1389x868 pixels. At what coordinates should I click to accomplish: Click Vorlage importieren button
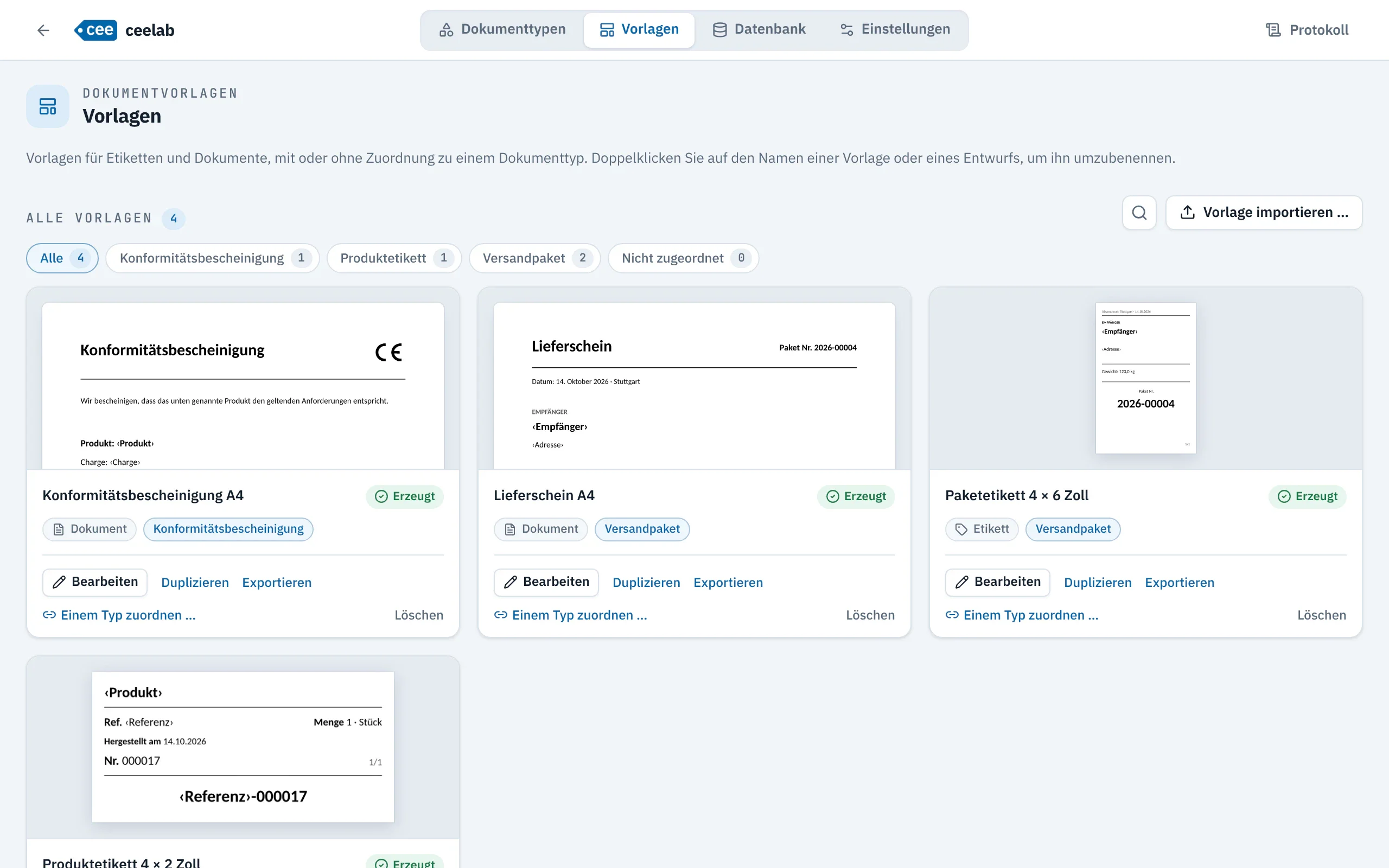click(1264, 213)
